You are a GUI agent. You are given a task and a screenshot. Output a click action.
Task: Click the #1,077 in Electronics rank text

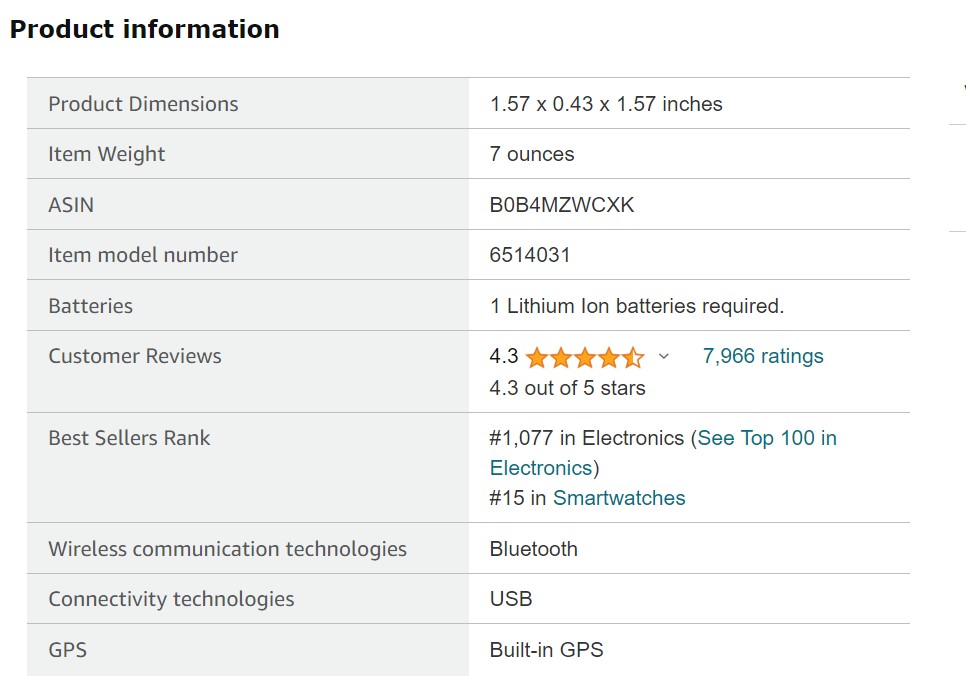click(x=586, y=438)
